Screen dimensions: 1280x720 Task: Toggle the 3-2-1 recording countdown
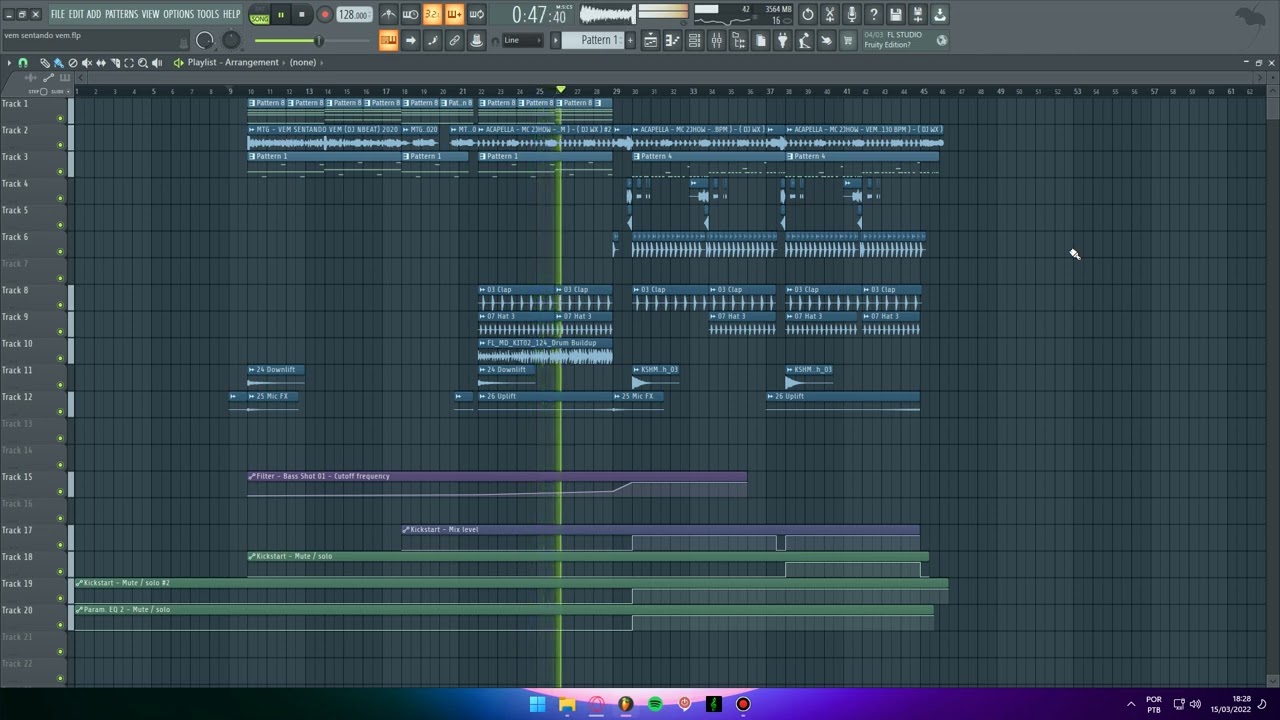pyautogui.click(x=433, y=14)
